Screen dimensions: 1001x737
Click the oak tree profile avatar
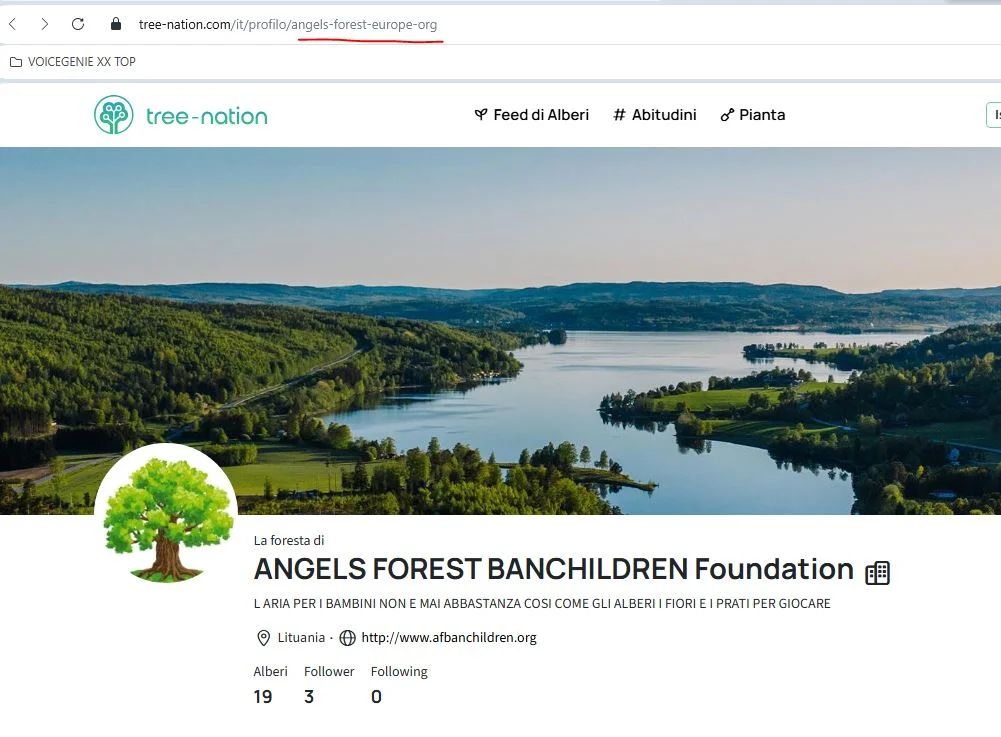166,515
